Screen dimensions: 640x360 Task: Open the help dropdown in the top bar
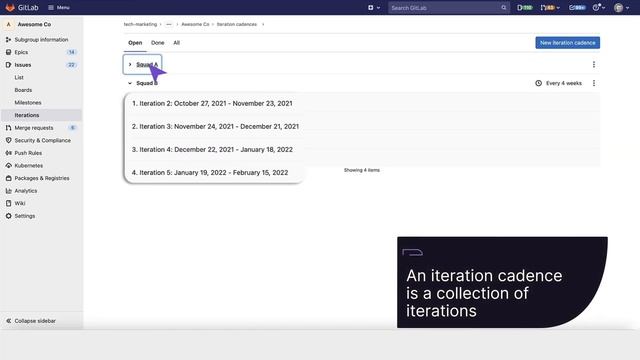click(x=599, y=7)
